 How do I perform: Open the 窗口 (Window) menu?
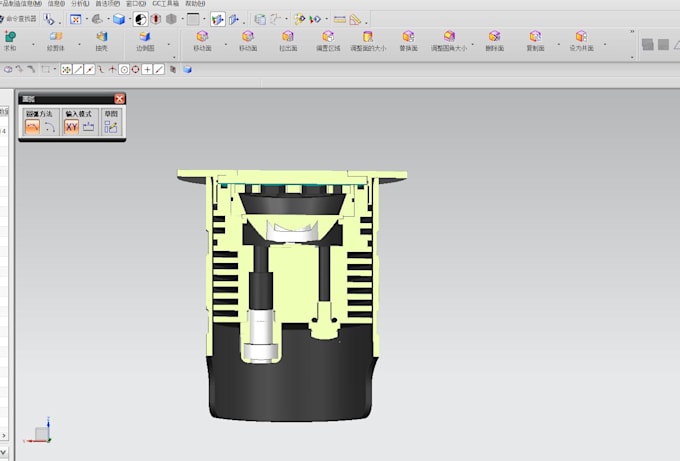pyautogui.click(x=136, y=3)
